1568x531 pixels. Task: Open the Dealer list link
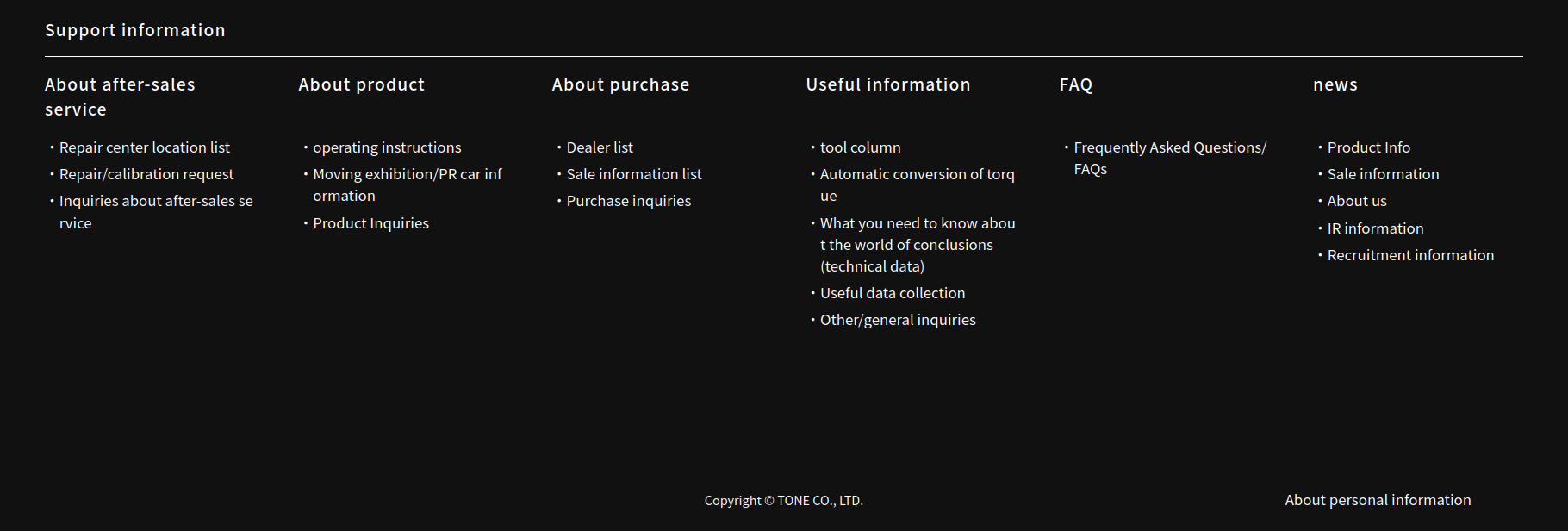tap(600, 147)
